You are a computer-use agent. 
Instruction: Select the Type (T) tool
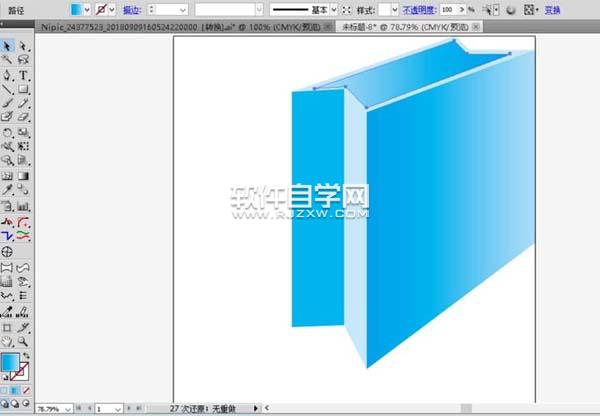point(23,75)
